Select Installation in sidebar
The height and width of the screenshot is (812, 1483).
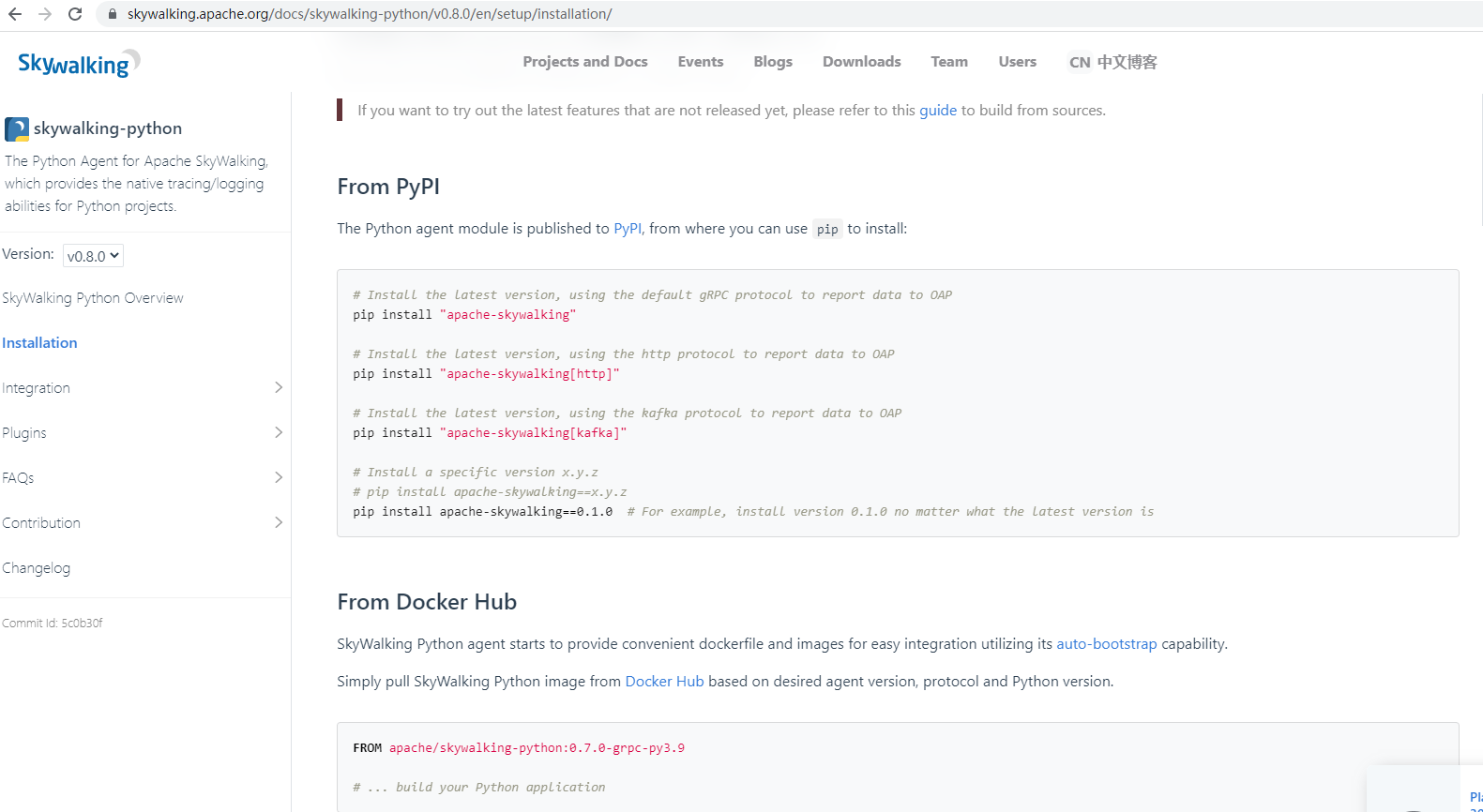(x=39, y=343)
